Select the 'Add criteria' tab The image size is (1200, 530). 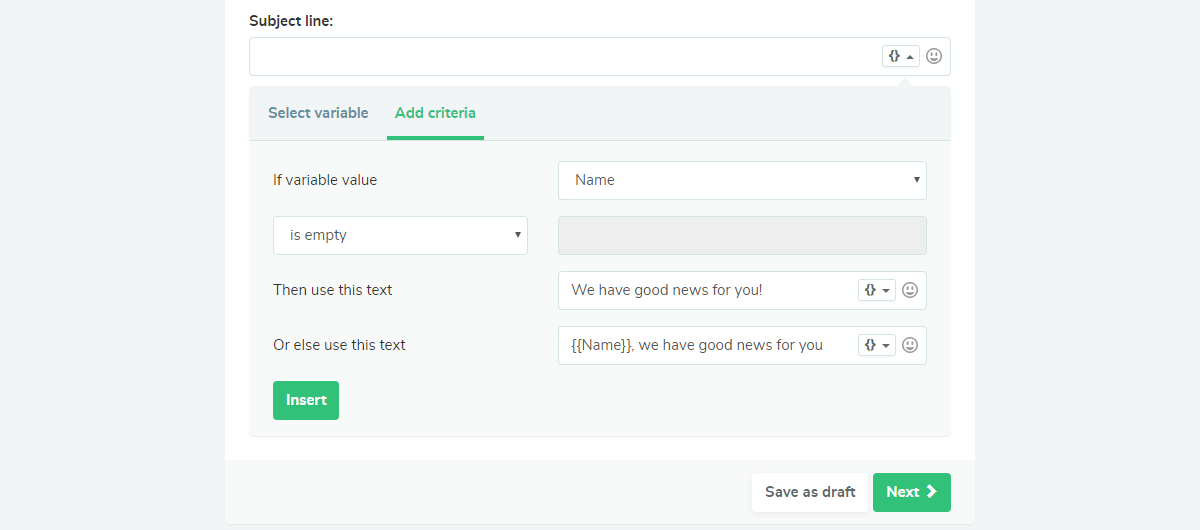[x=435, y=113]
